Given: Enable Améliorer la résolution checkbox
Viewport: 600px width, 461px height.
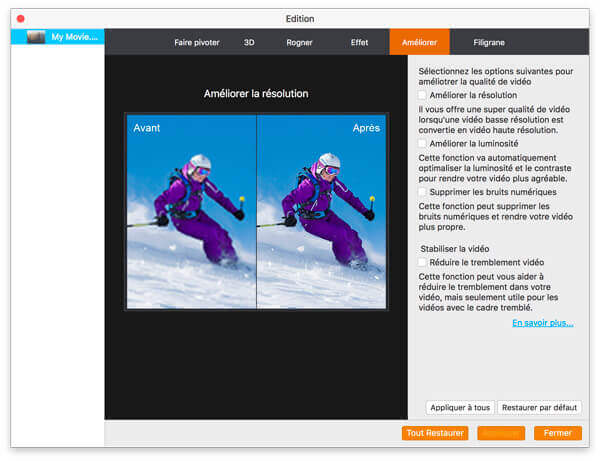Looking at the screenshot, I should tap(423, 96).
